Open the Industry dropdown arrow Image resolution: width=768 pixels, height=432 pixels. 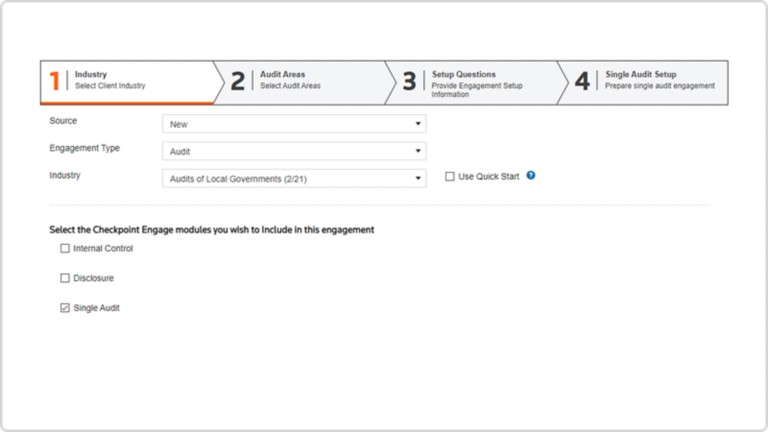[x=418, y=178]
